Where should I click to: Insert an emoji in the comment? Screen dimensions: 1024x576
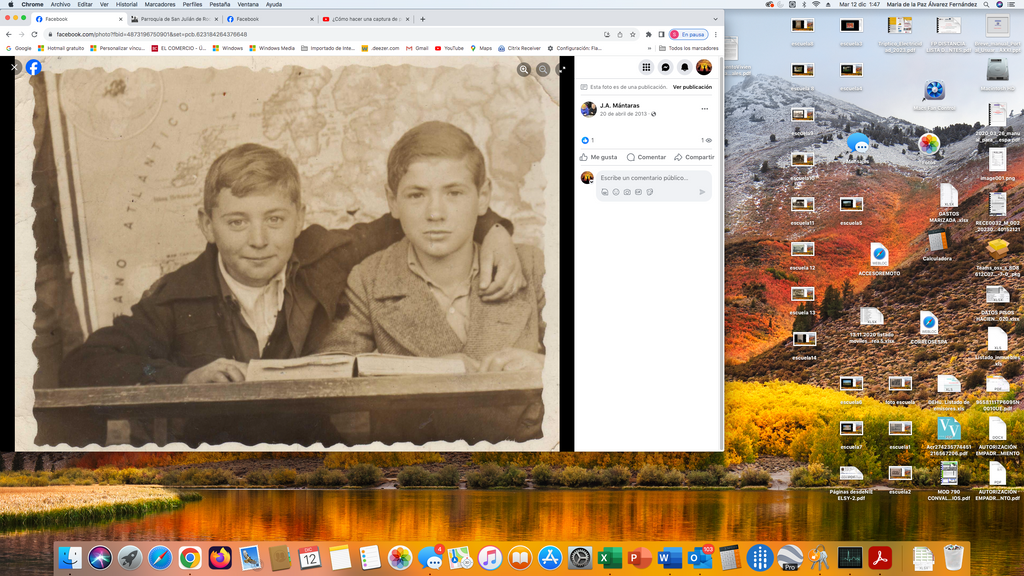(616, 192)
